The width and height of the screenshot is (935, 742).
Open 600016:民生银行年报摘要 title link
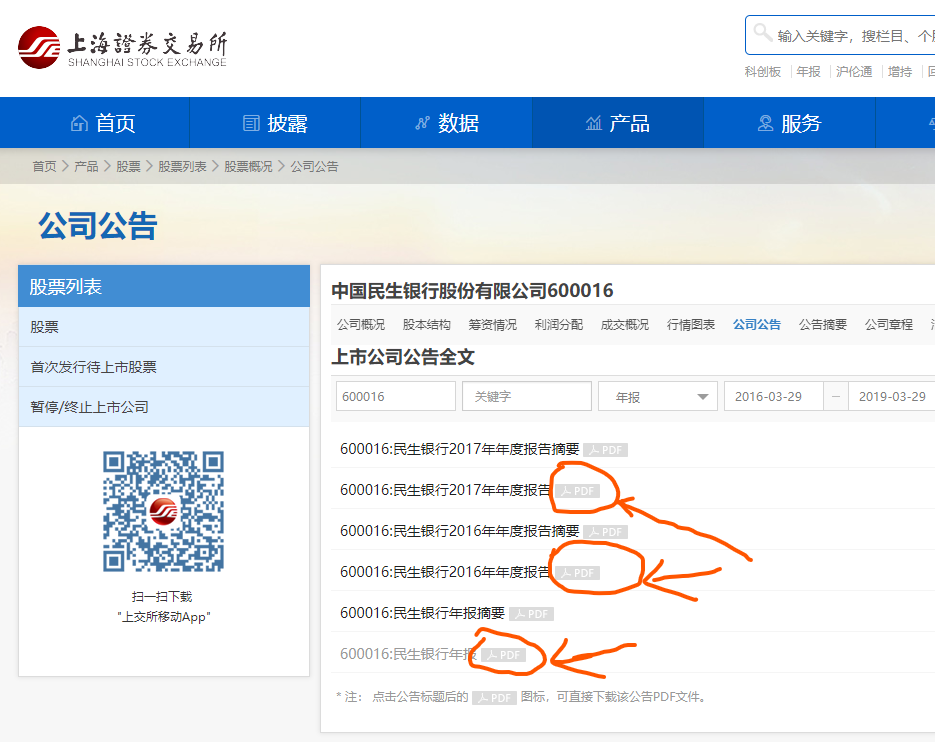pos(422,613)
